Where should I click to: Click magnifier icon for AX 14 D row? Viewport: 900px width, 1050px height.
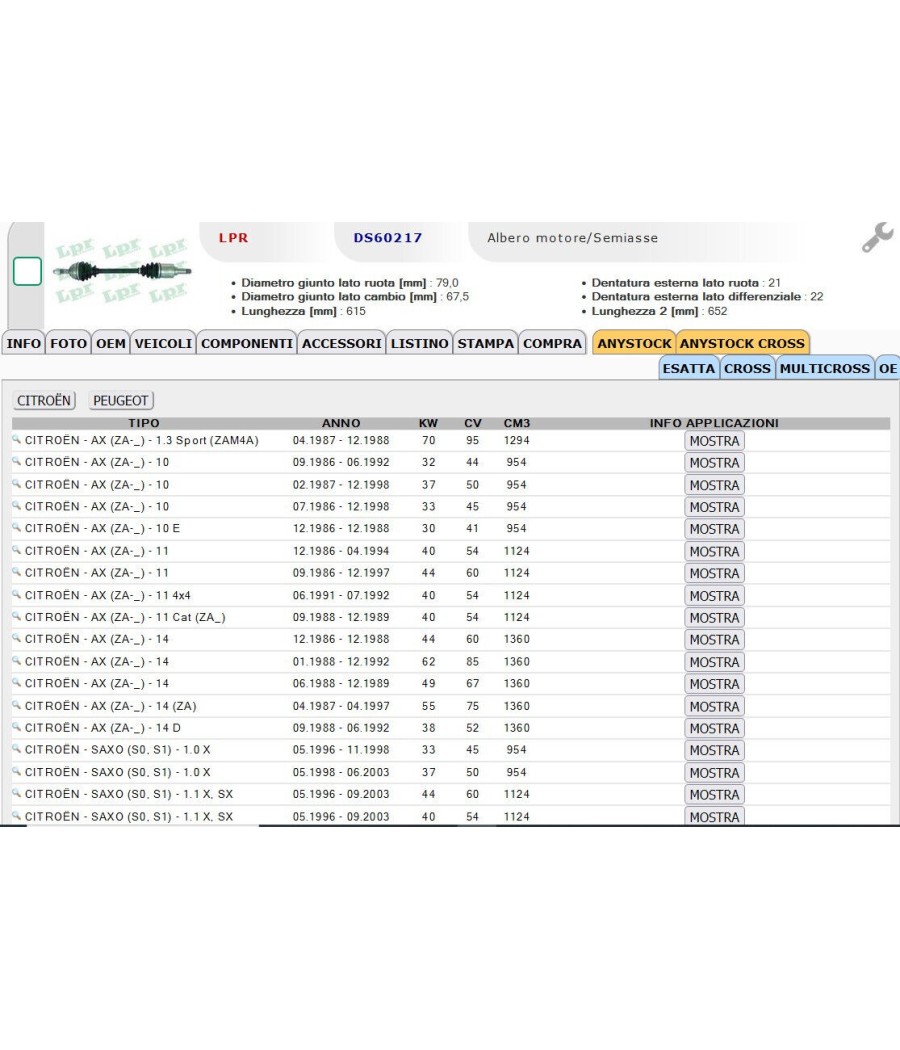17,727
